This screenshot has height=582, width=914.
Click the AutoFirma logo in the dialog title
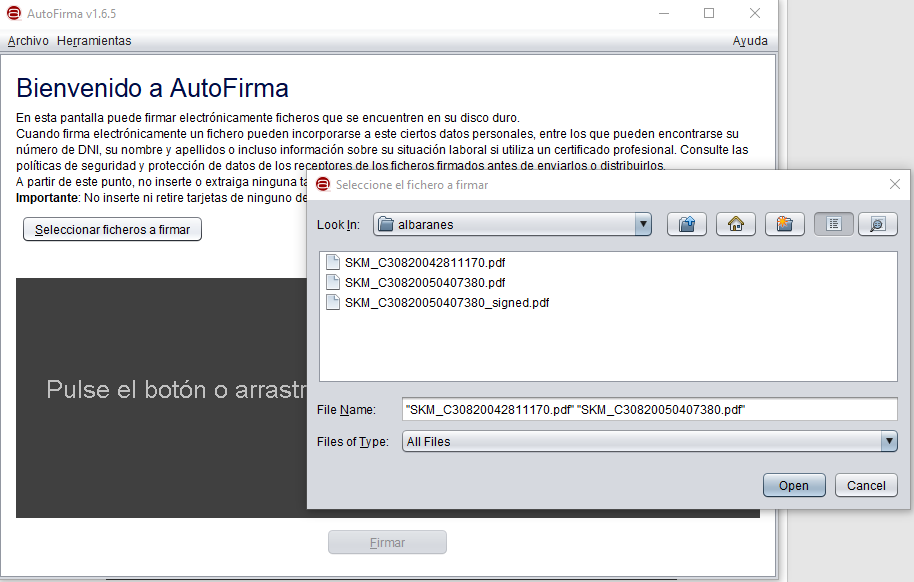[x=322, y=184]
